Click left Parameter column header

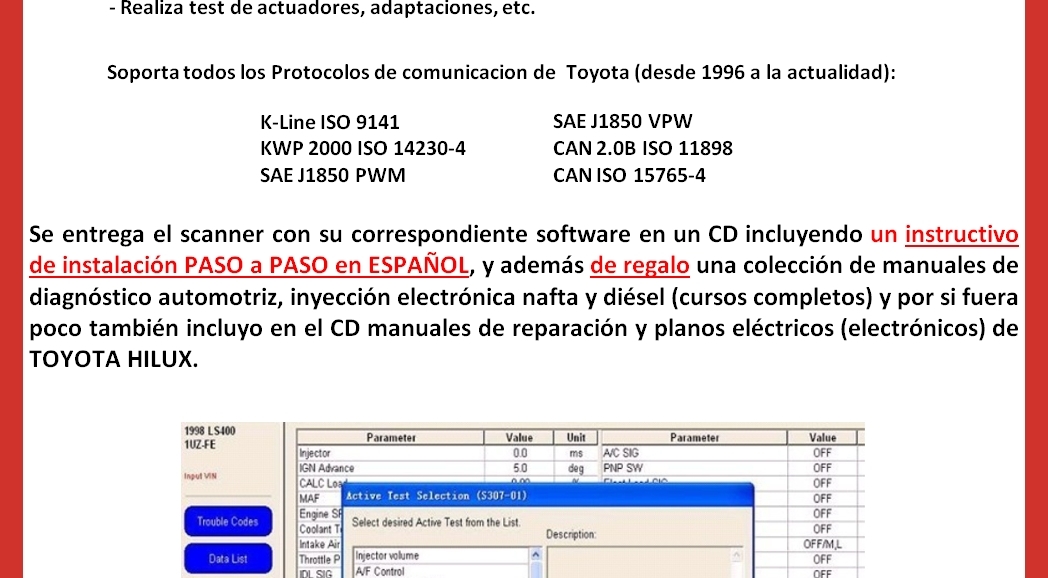390,438
